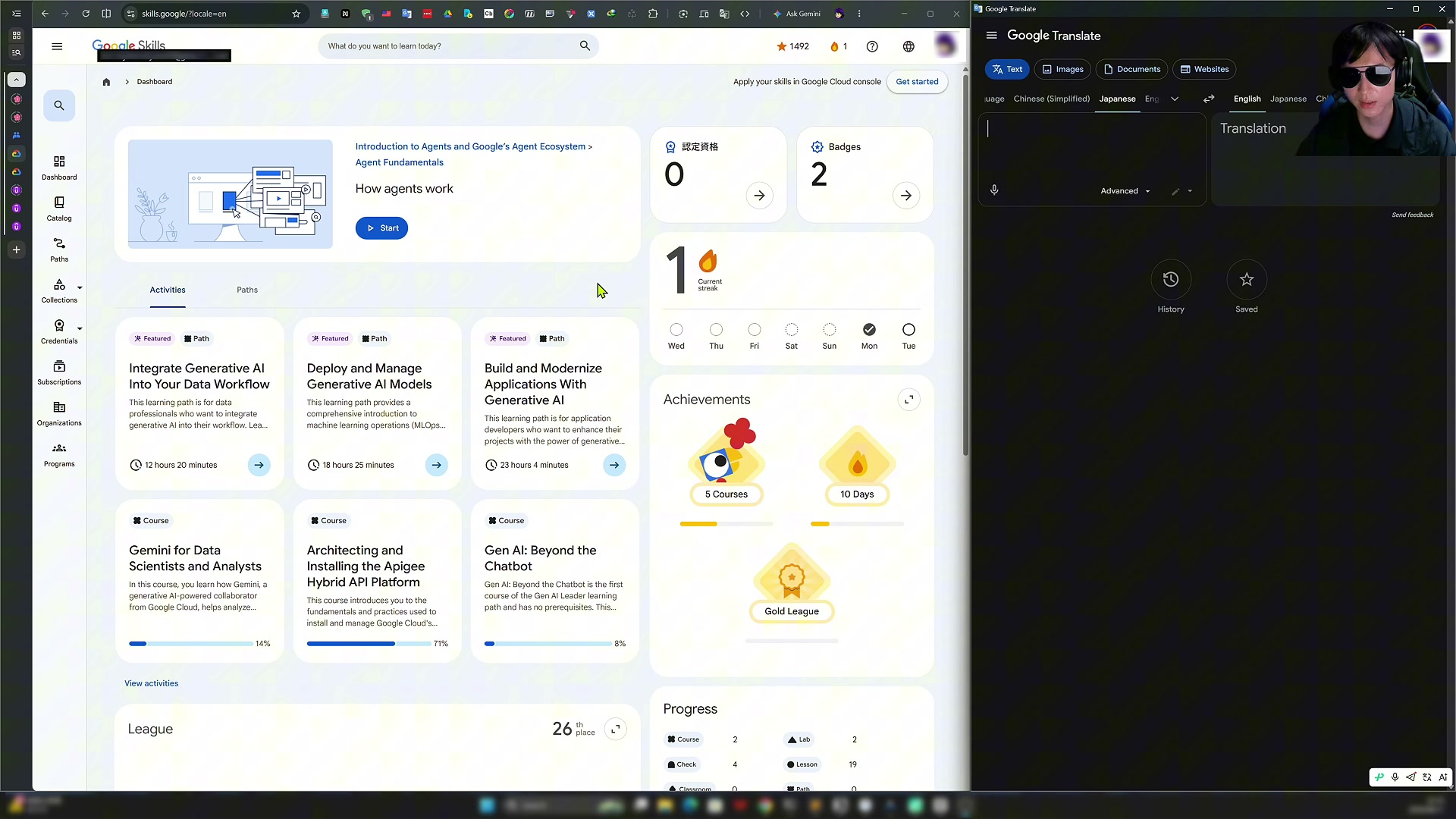Viewport: 1456px width, 819px height.
Task: Click the Ask Gemini button
Action: pos(795,14)
